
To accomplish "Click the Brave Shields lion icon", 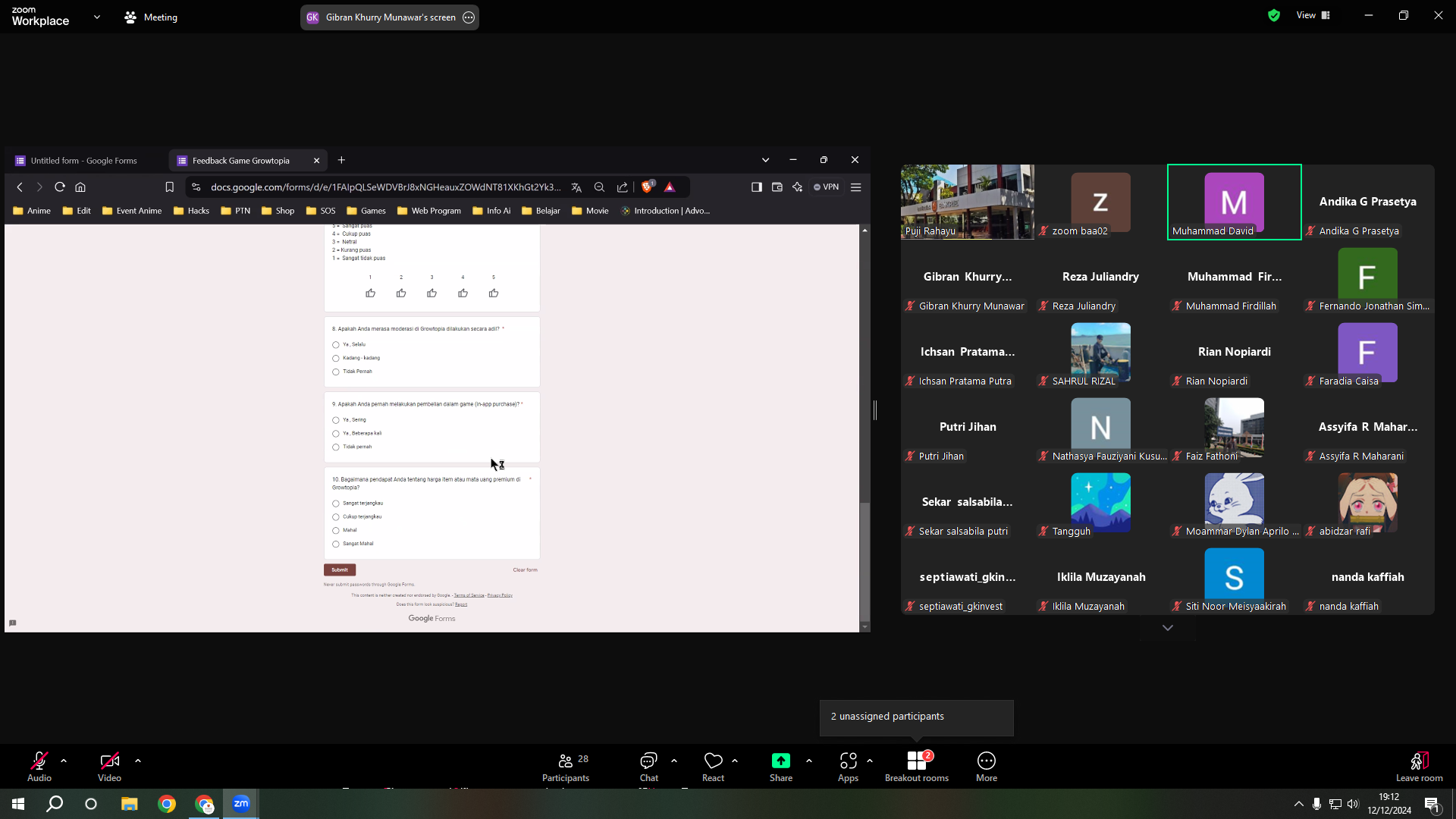I will click(647, 187).
